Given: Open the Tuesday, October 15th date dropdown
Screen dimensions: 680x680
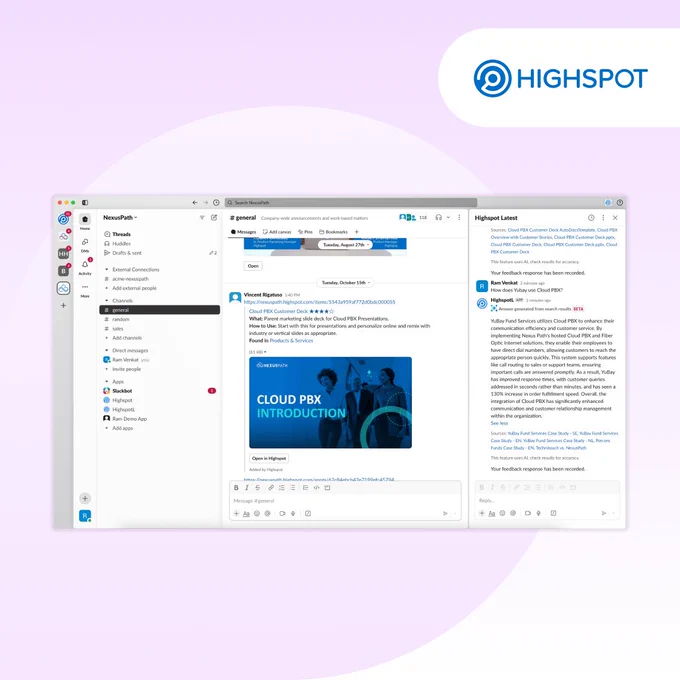Looking at the screenshot, I should (346, 282).
